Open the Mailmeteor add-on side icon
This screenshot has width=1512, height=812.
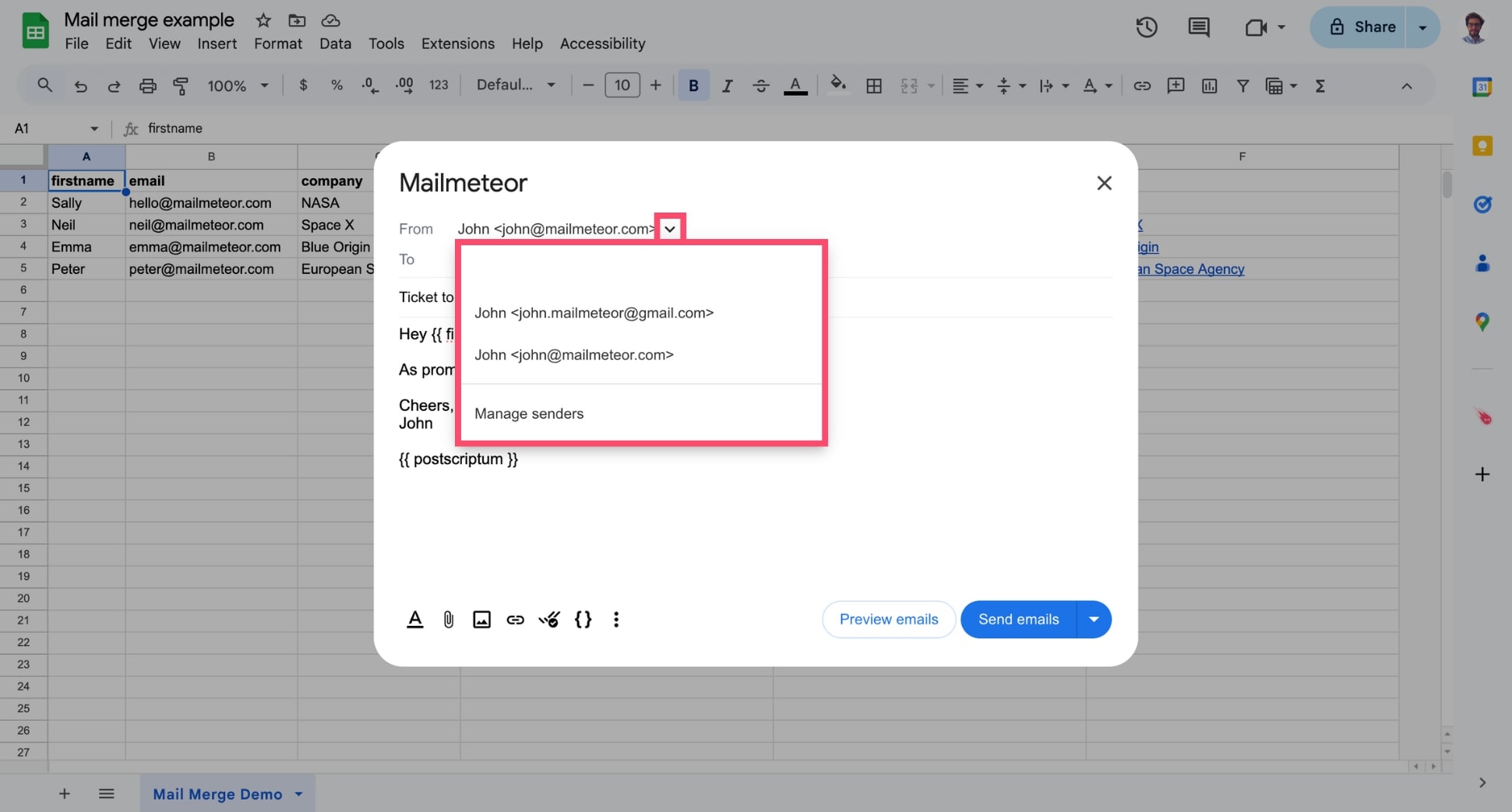click(x=1482, y=417)
